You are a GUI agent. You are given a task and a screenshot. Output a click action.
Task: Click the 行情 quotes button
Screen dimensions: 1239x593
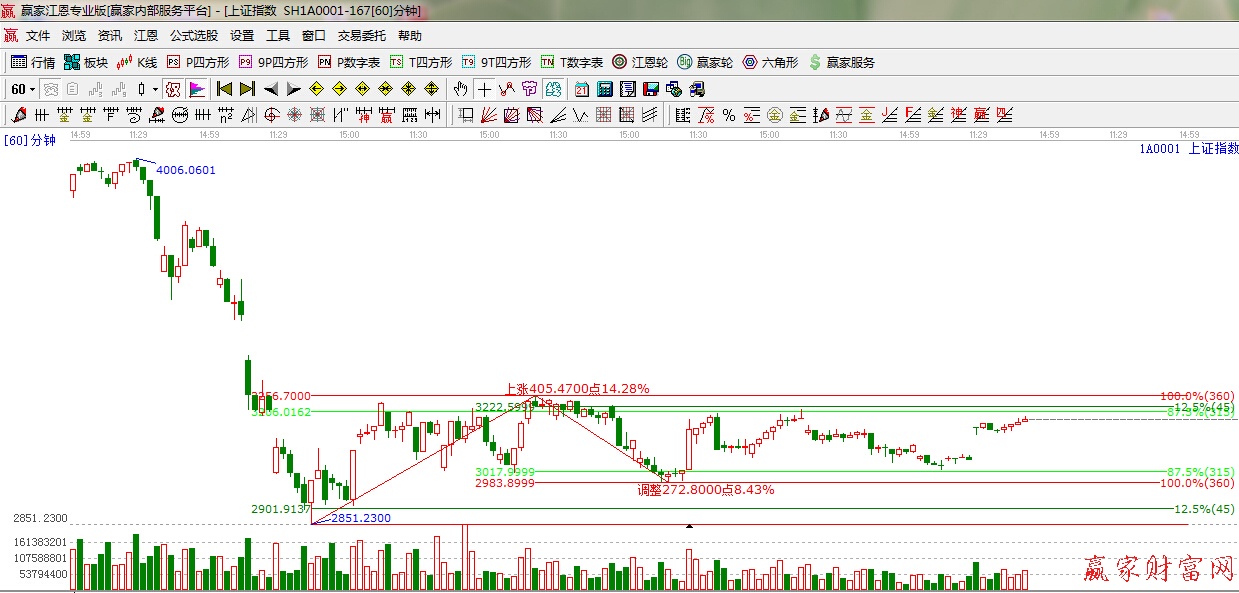(33, 62)
